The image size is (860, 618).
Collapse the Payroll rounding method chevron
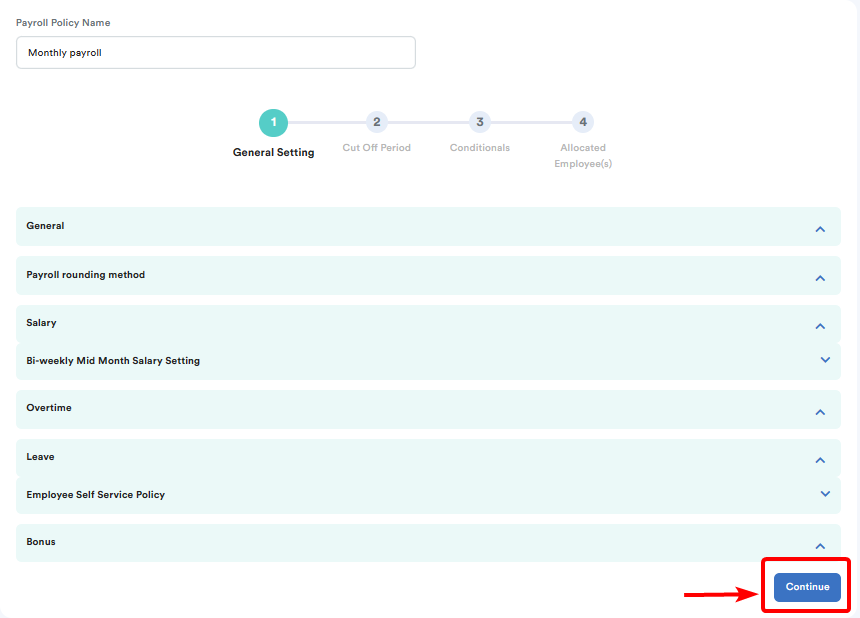point(820,278)
